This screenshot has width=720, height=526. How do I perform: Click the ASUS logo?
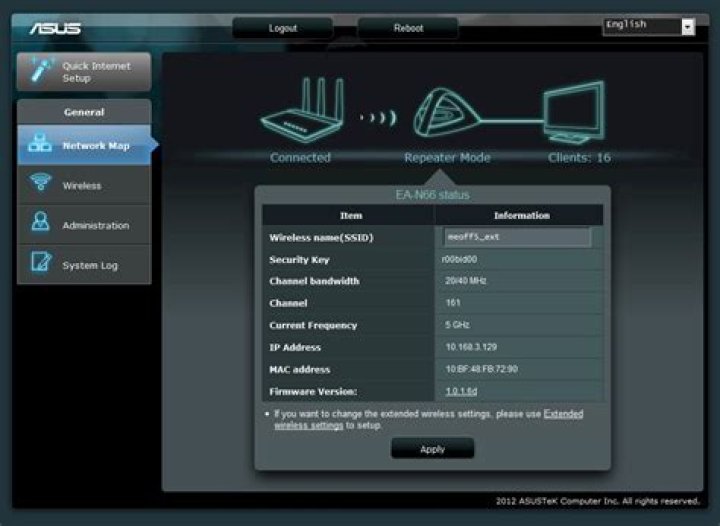pyautogui.click(x=55, y=29)
